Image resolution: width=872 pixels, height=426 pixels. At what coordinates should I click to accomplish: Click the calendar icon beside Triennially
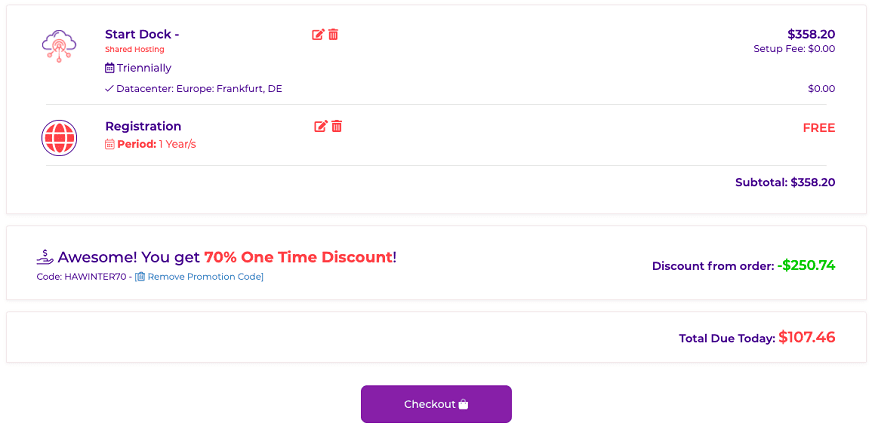(110, 68)
